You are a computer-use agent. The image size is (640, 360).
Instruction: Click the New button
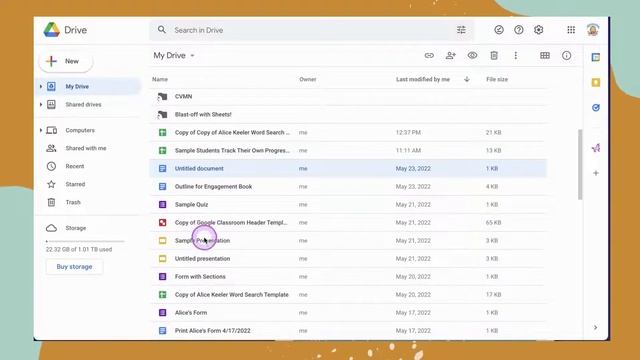click(x=66, y=61)
